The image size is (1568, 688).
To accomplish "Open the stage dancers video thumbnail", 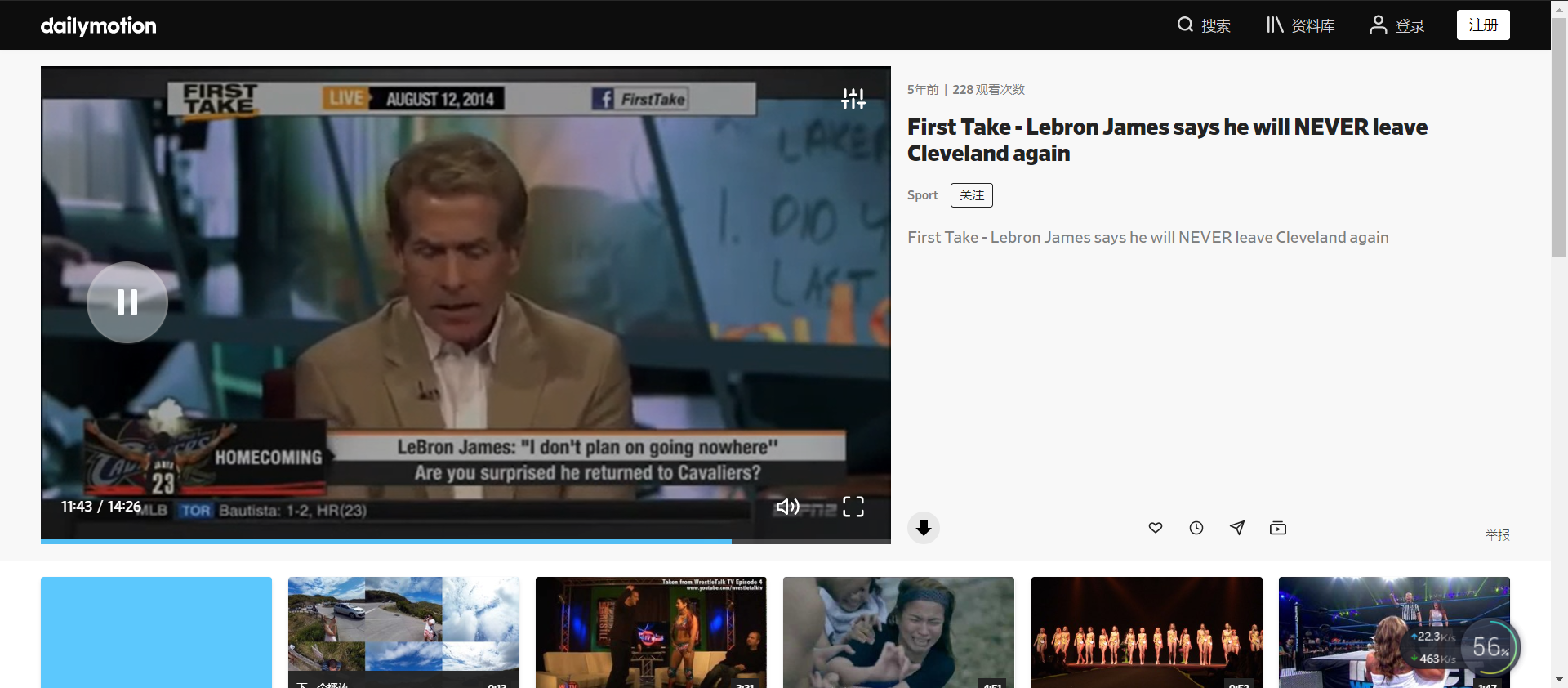I will (x=1147, y=632).
